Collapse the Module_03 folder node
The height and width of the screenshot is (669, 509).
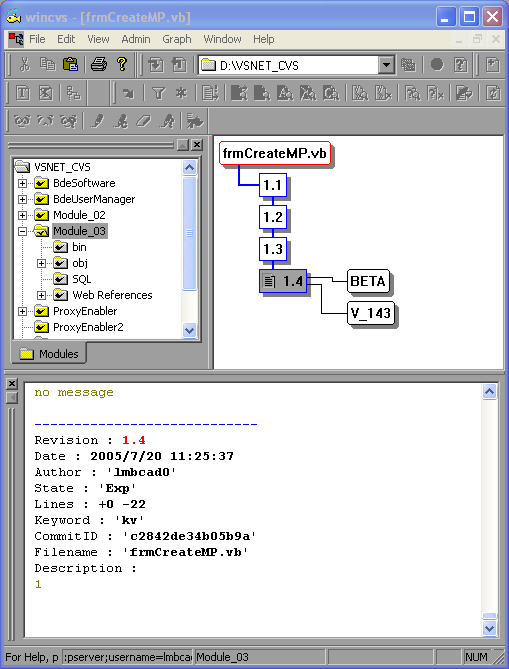22,231
